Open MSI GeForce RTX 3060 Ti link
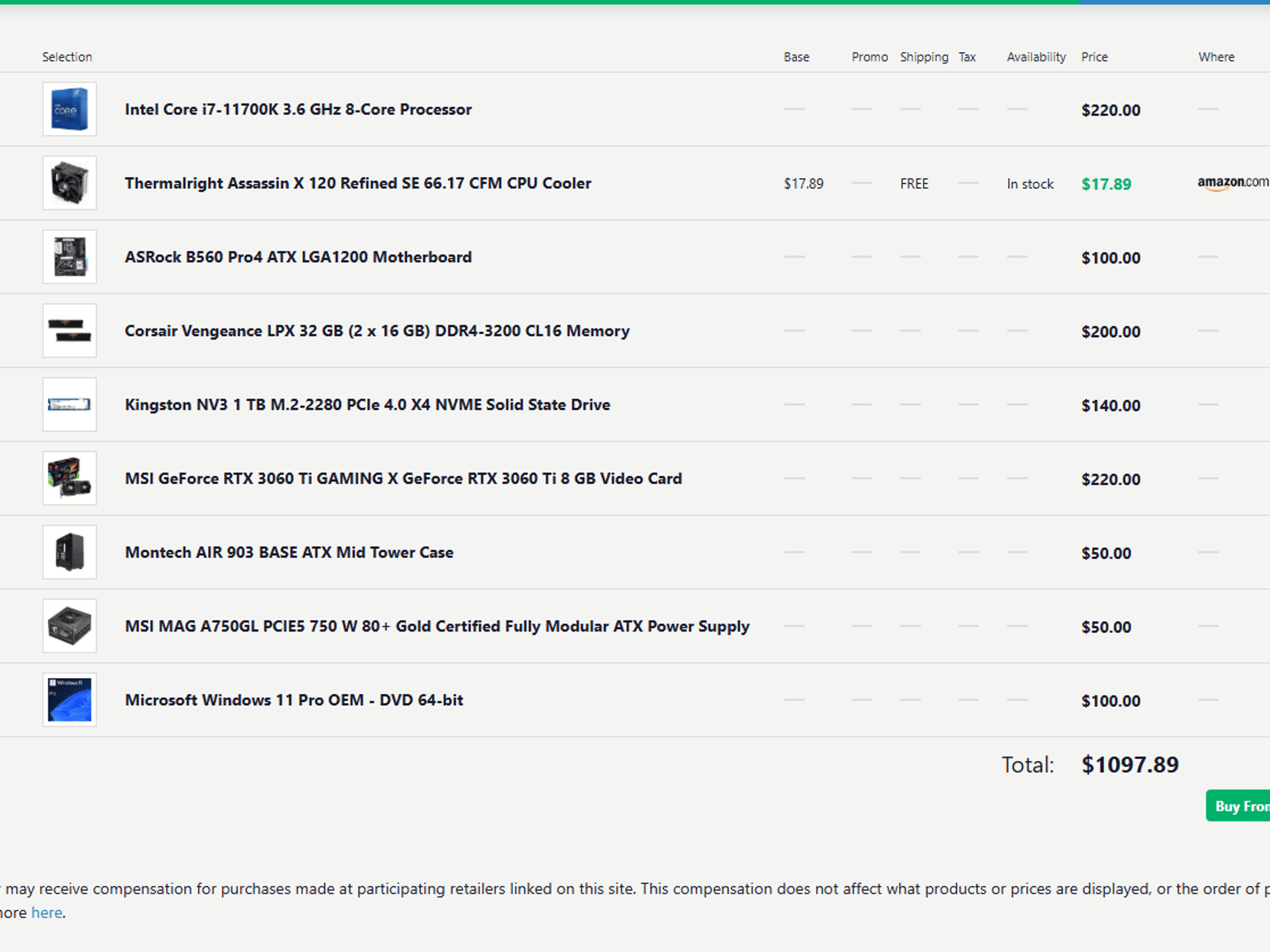The width and height of the screenshot is (1270, 952). (404, 478)
